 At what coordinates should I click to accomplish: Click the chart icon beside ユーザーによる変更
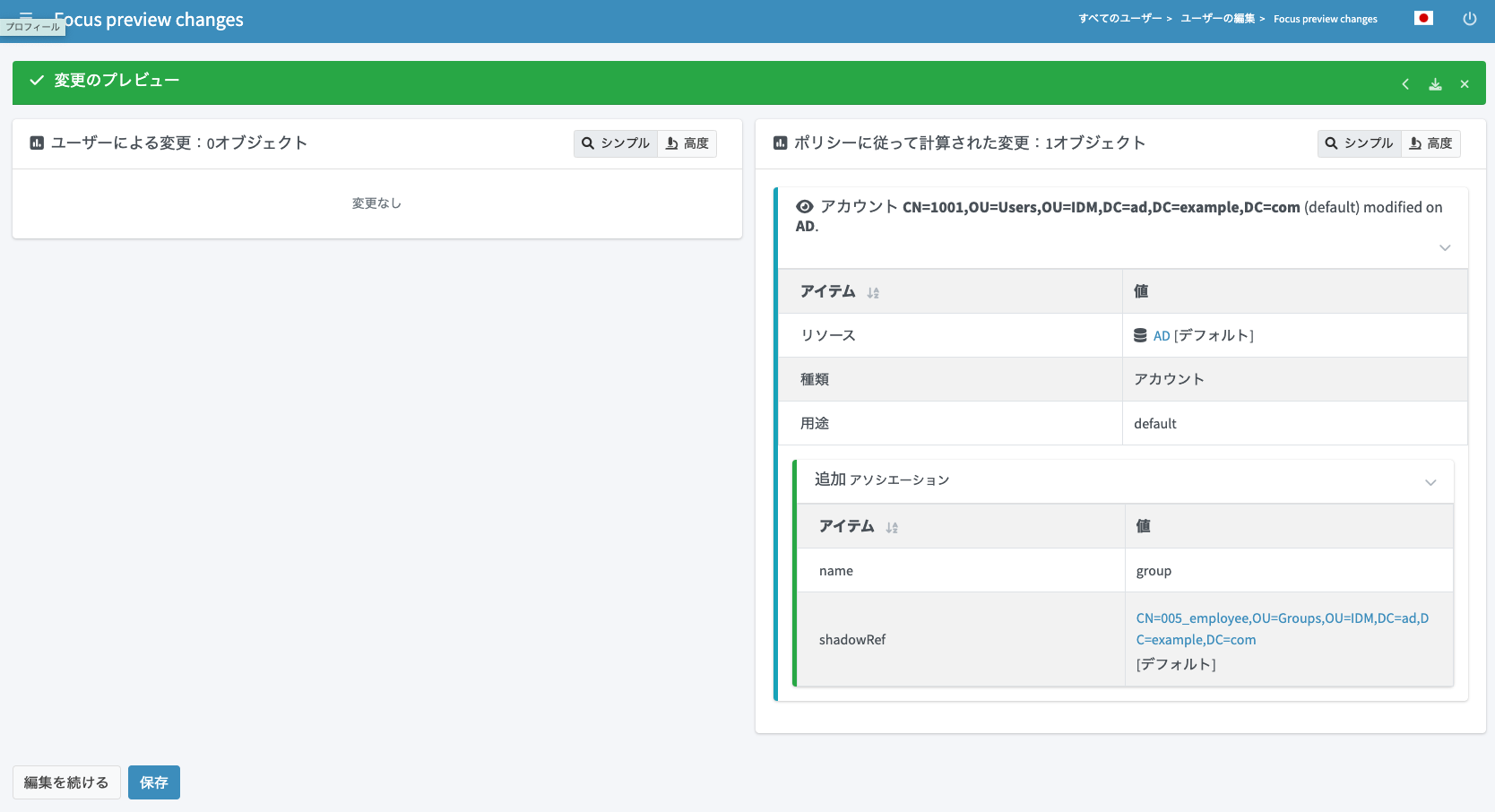click(37, 143)
